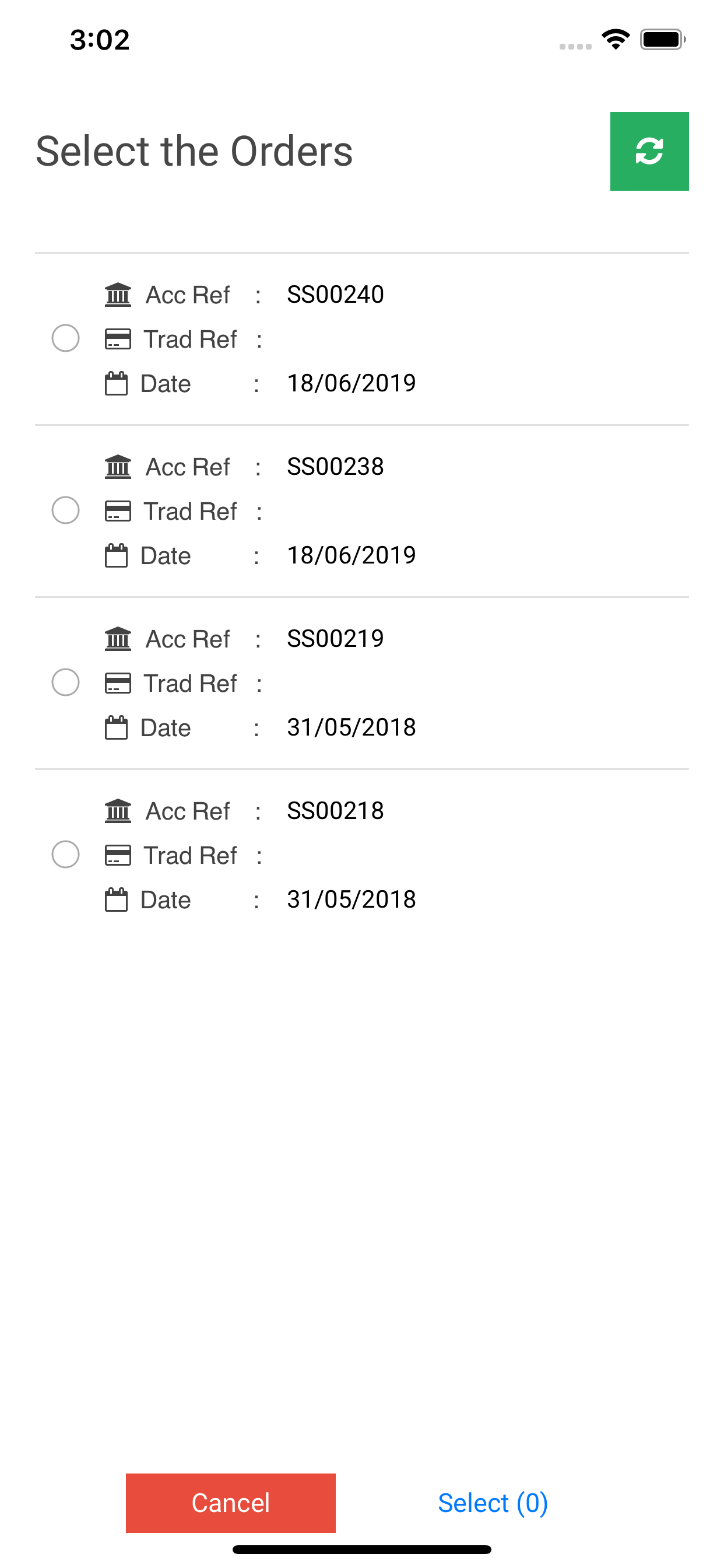Select radio button for order SS00219
The width and height of the screenshot is (724, 1568).
click(x=66, y=682)
